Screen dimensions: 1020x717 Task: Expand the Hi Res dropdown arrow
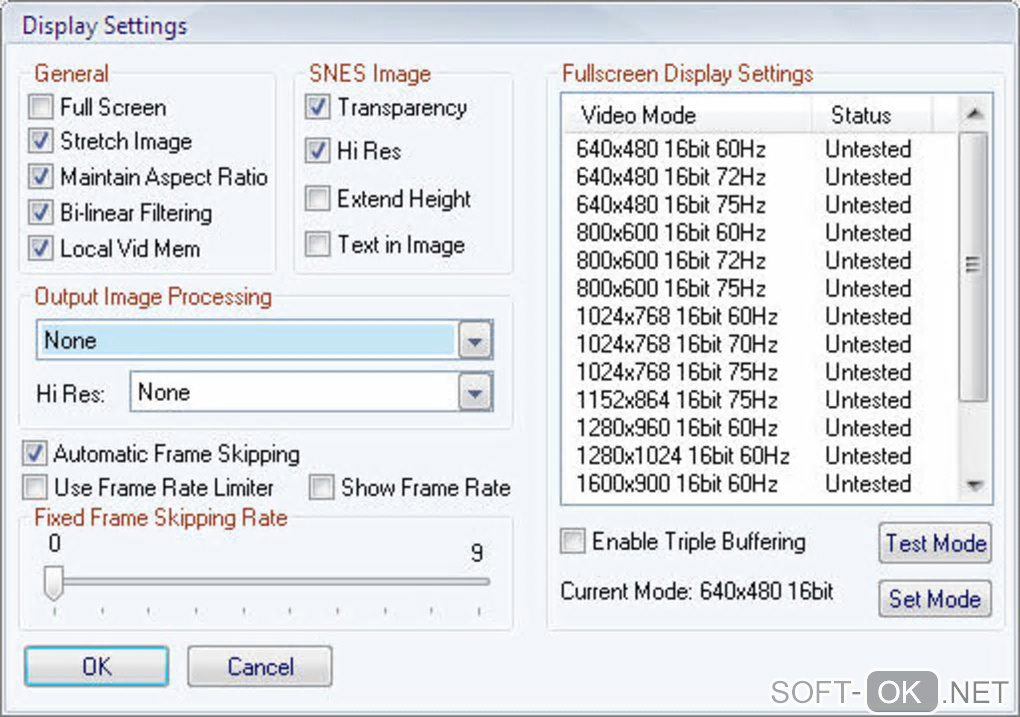476,394
